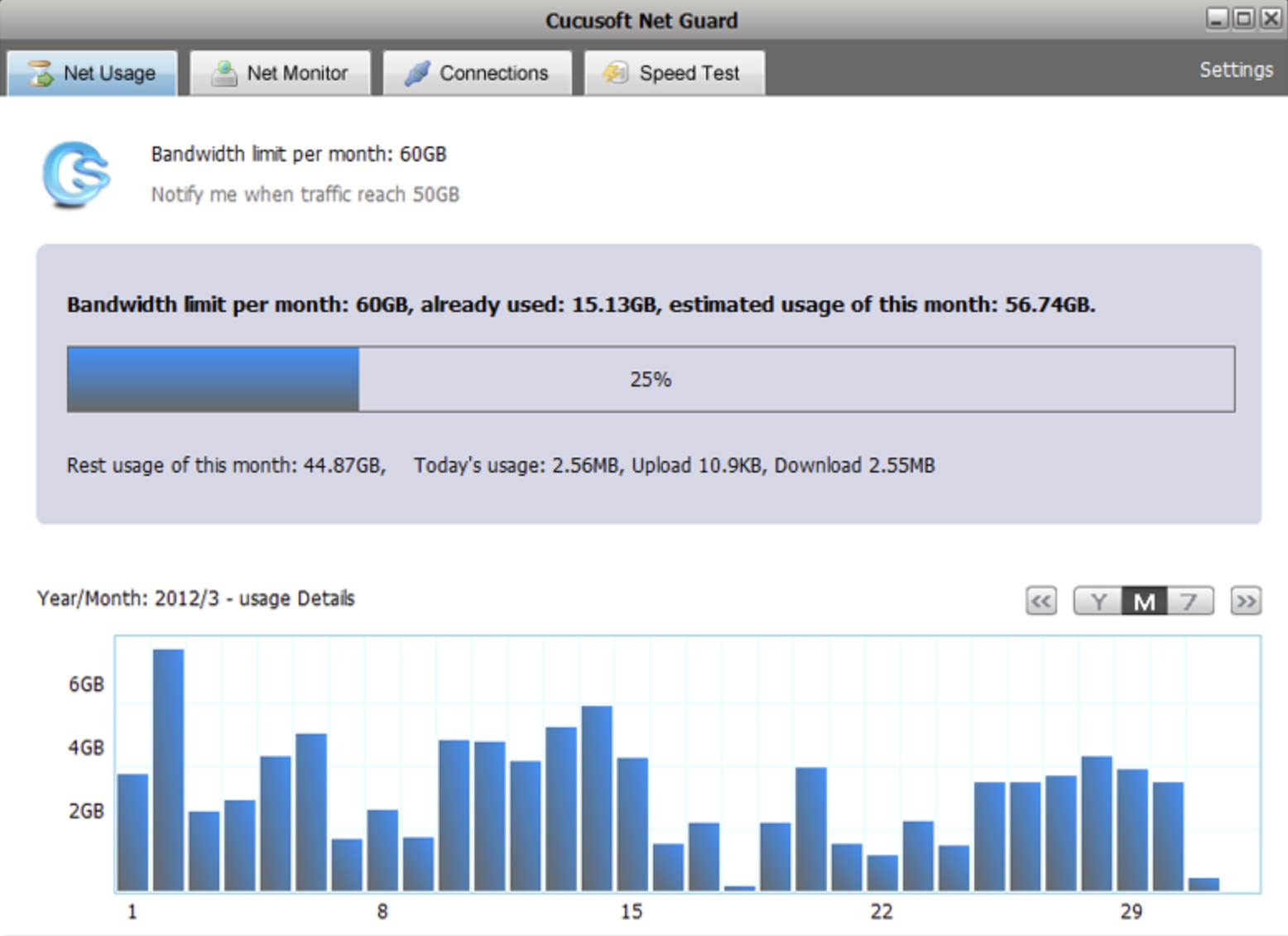The image size is (1288, 936).
Task: Click the tallest usage bar near day 2
Action: (x=167, y=770)
